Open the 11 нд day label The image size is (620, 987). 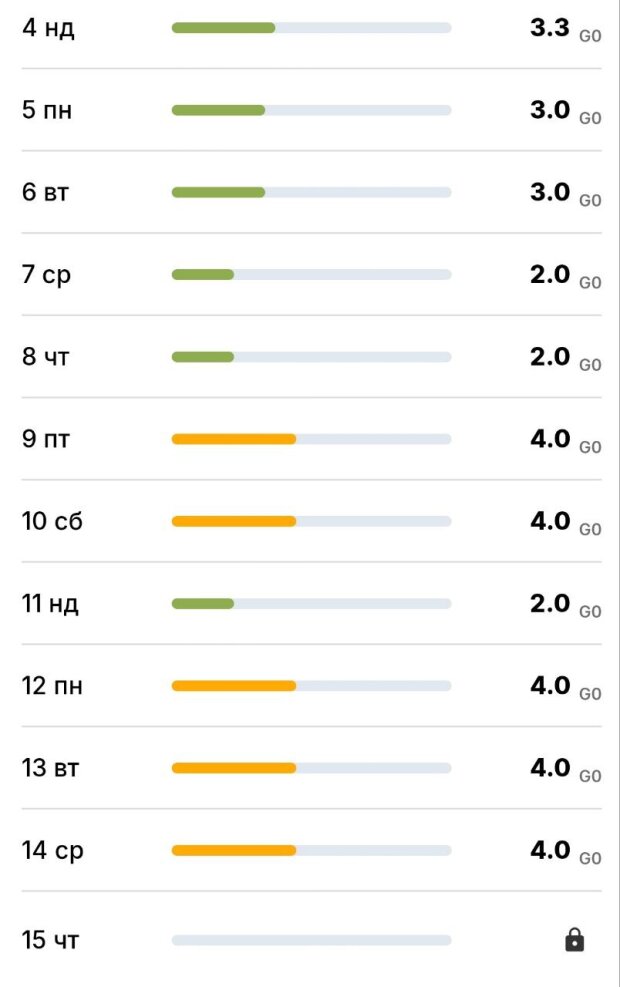[x=50, y=604]
